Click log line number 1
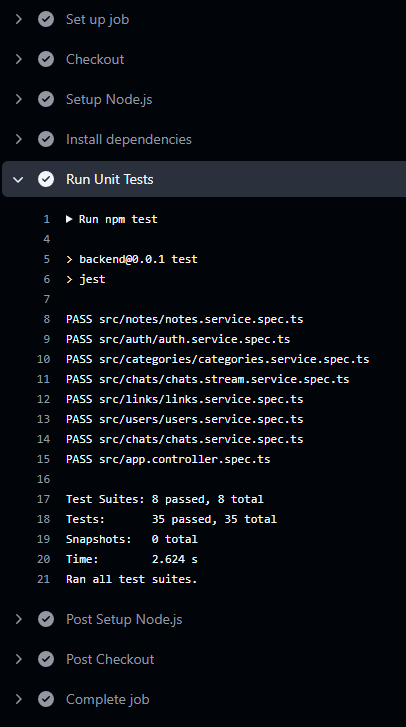 46,219
